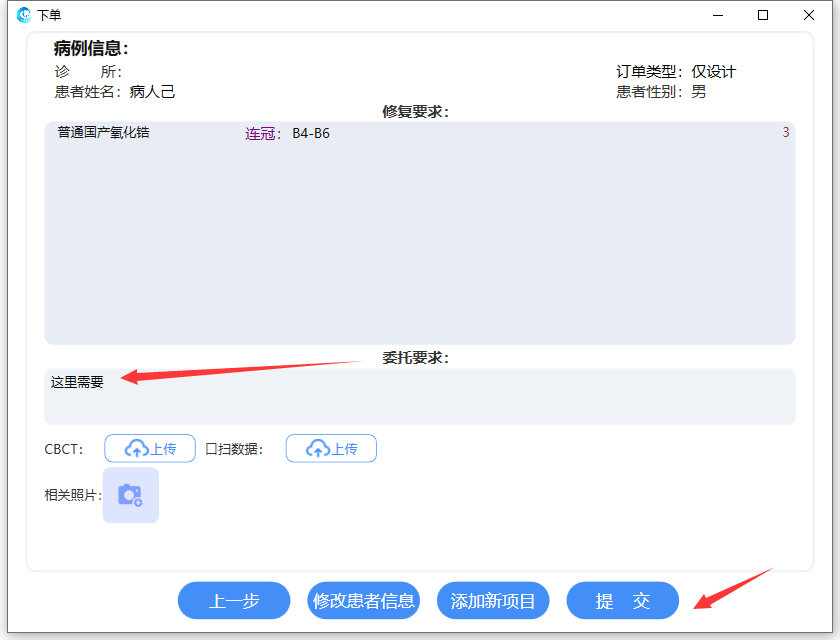Minimize the 下单 window

pos(718,15)
